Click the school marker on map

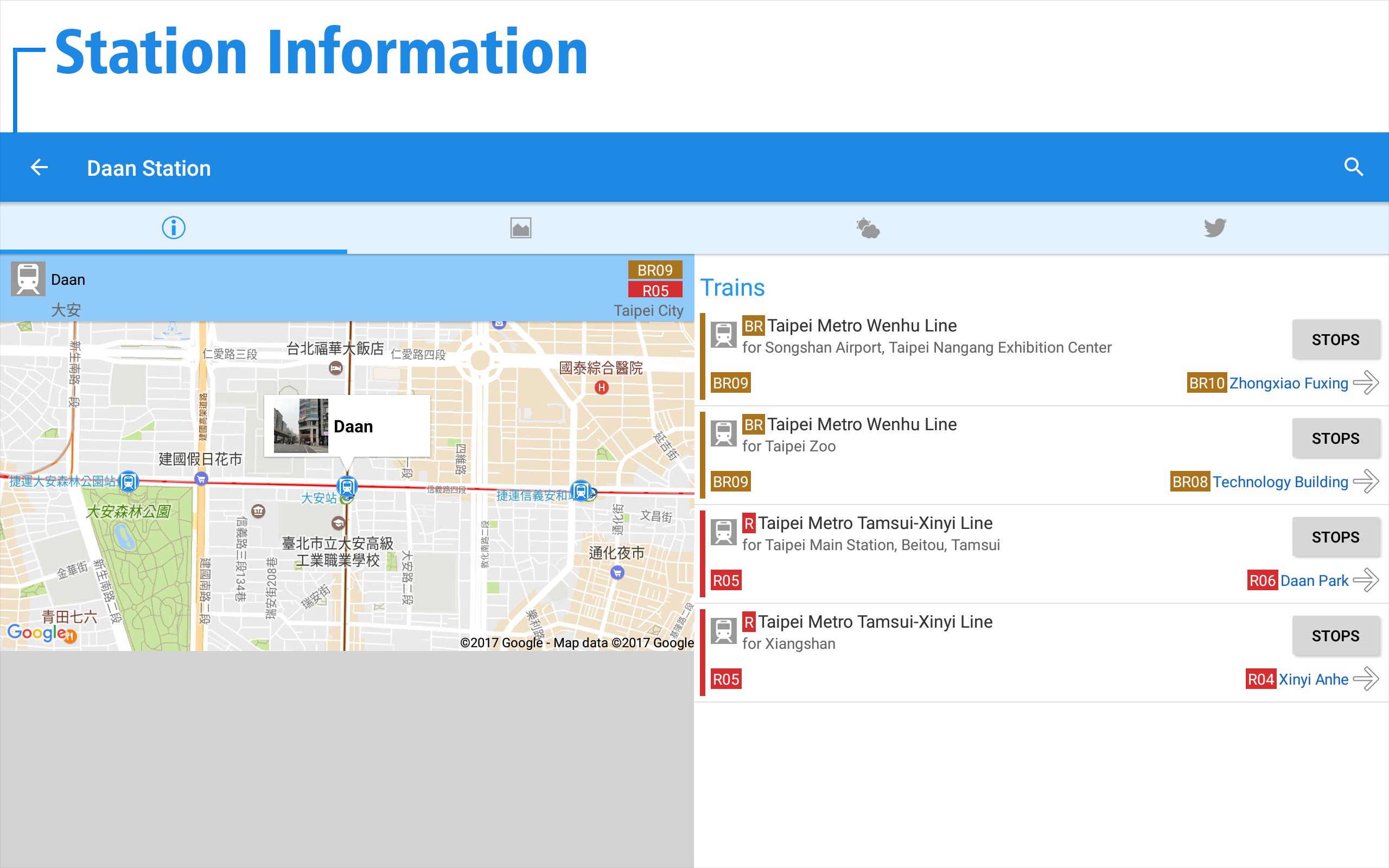pyautogui.click(x=339, y=523)
